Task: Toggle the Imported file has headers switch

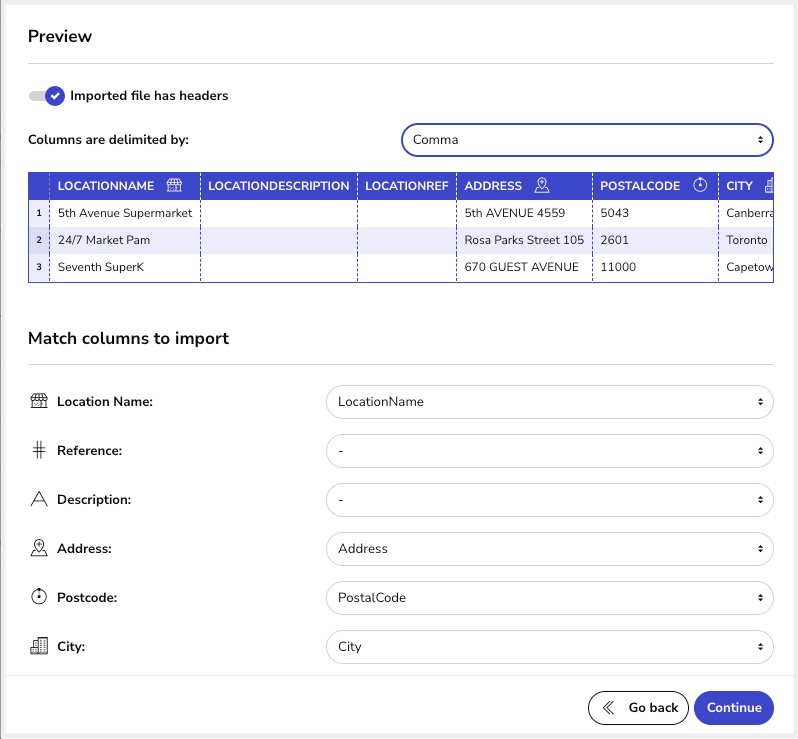Action: [47, 96]
